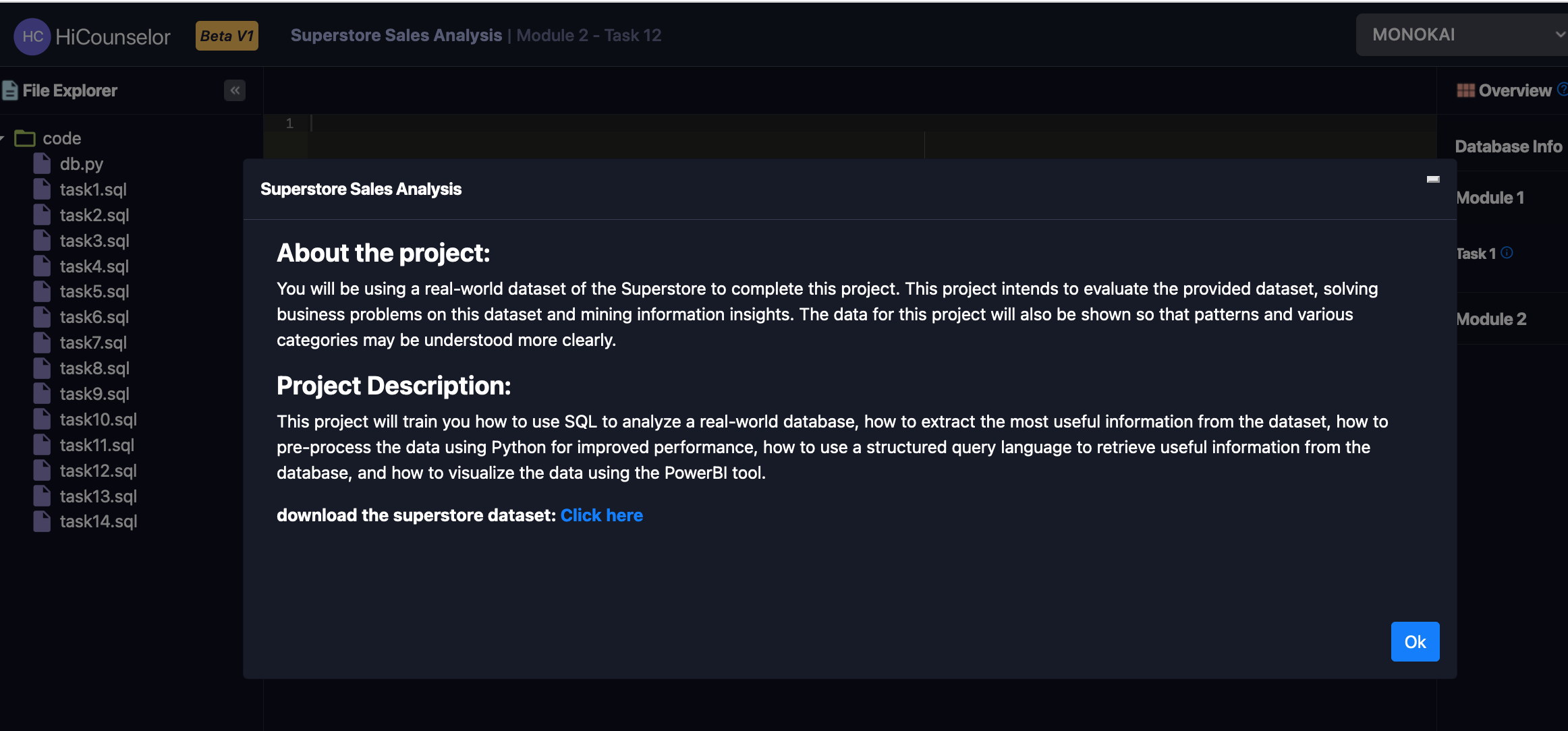Click the File Explorer document icon
The width and height of the screenshot is (1568, 731).
[x=9, y=90]
